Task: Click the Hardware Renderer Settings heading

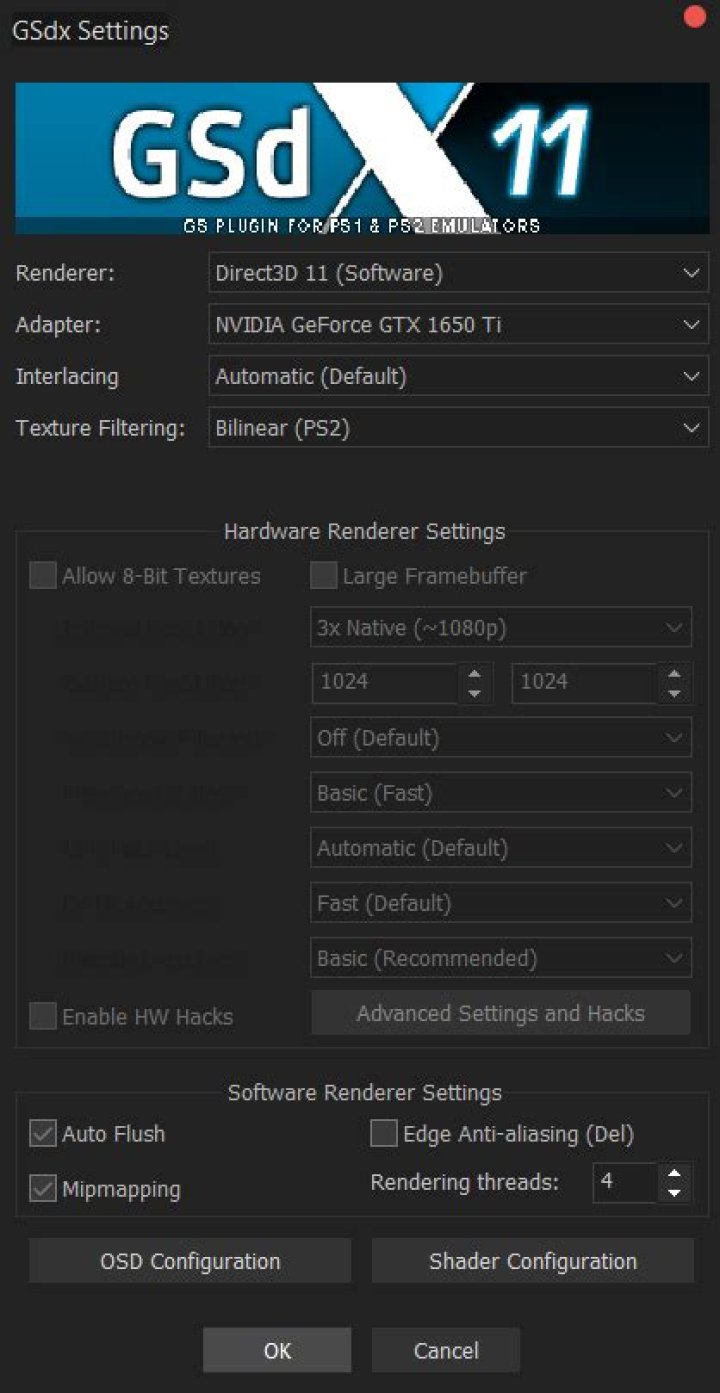Action: click(365, 532)
